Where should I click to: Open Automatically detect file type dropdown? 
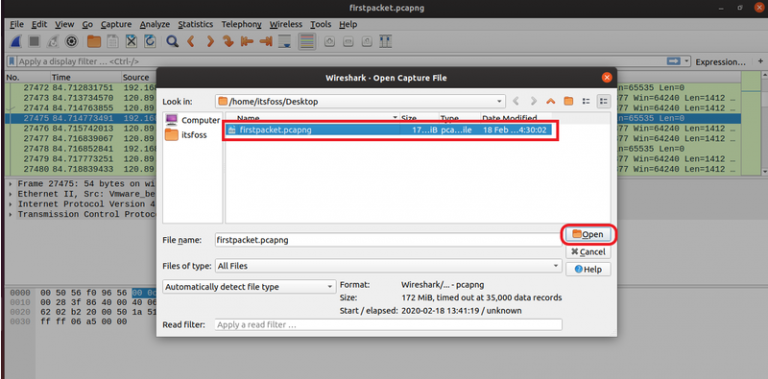coord(248,287)
